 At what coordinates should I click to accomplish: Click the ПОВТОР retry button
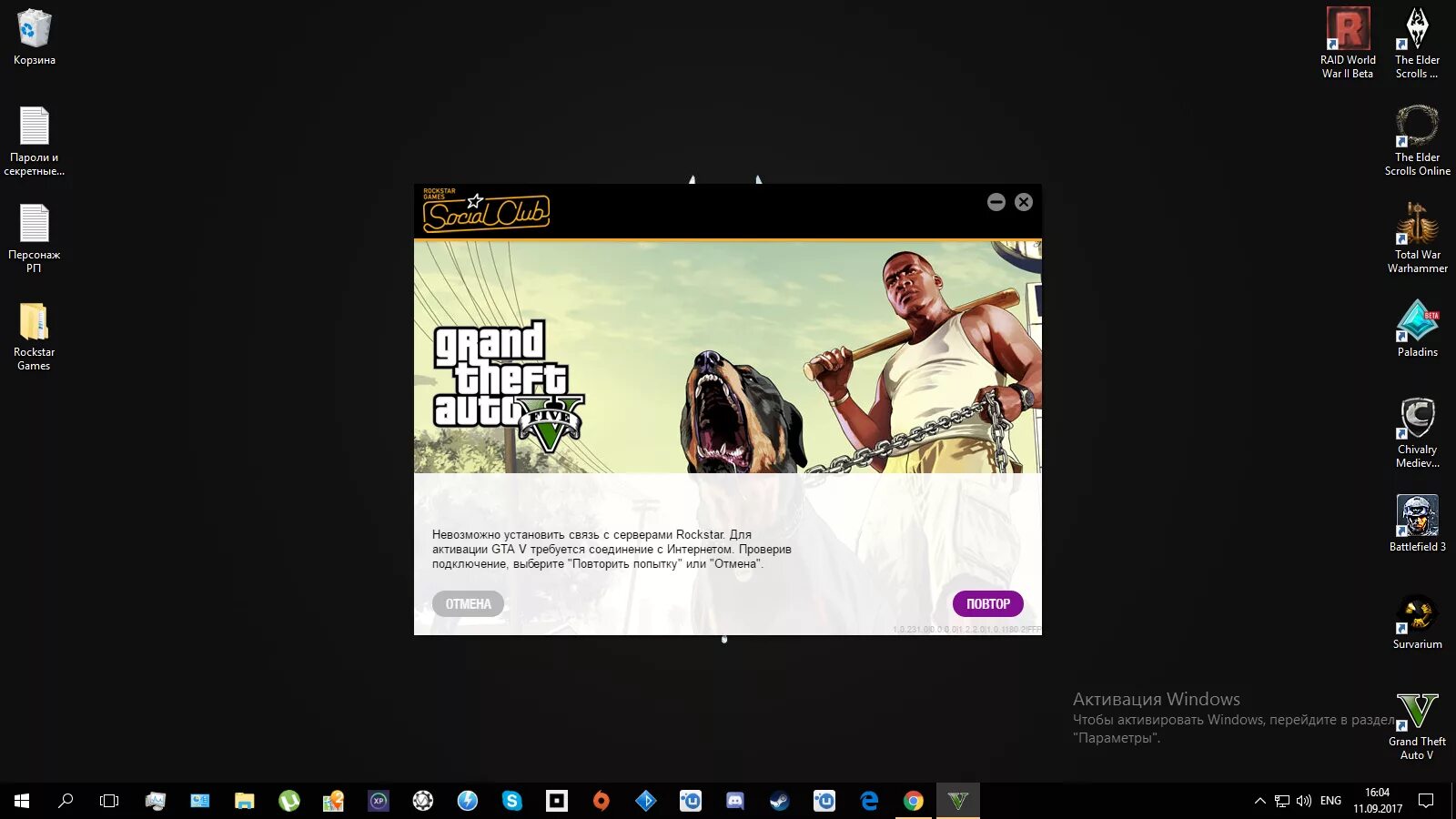(x=987, y=603)
